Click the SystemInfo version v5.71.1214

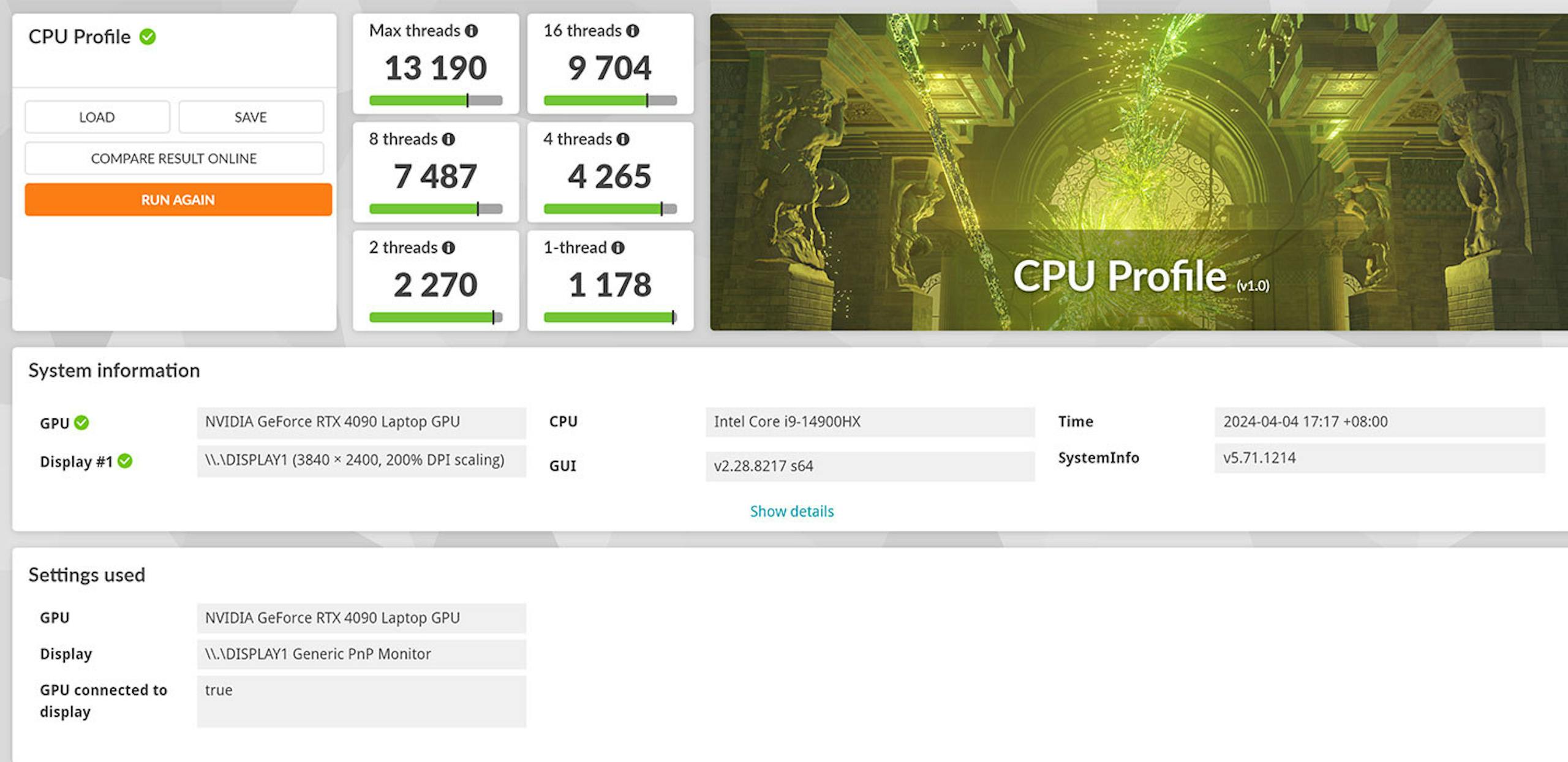click(1379, 458)
